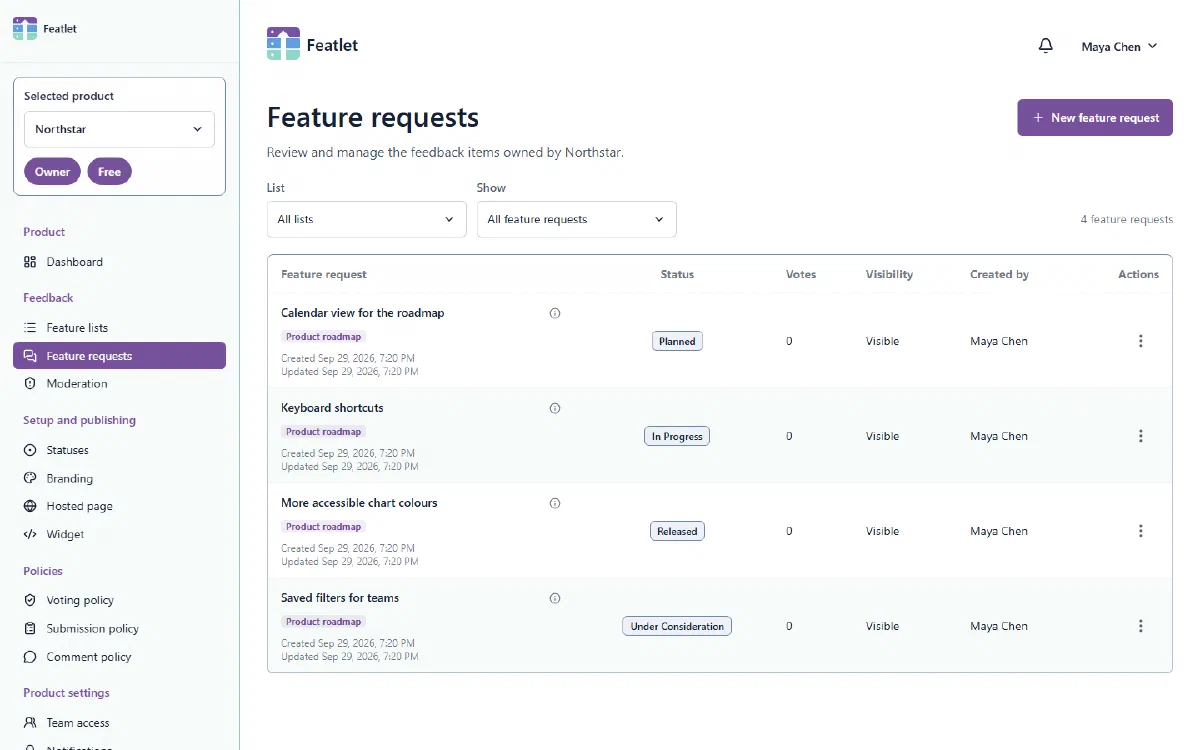
Task: Click the Owner badge
Action: click(53, 172)
